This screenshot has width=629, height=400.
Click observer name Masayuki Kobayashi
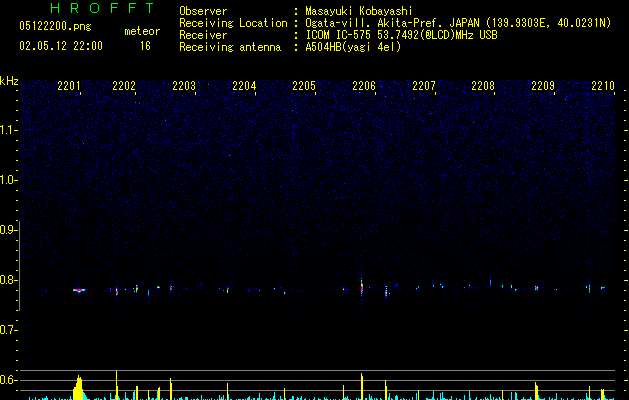pyautogui.click(x=359, y=11)
